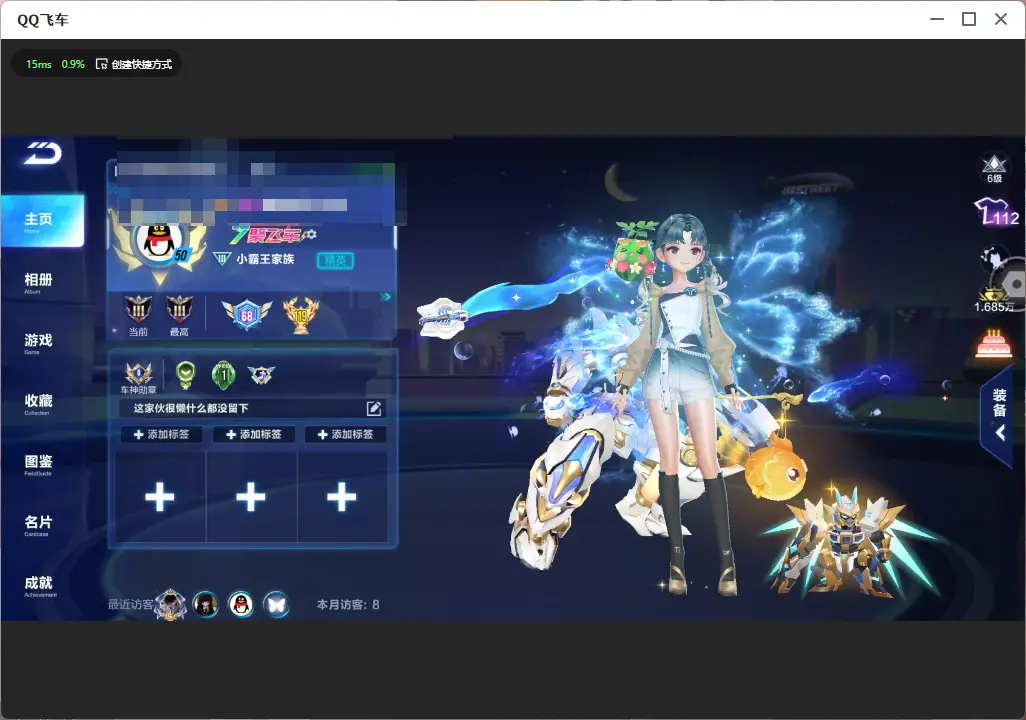Click the signature text 这家伙很懒什么都没留下

191,408
